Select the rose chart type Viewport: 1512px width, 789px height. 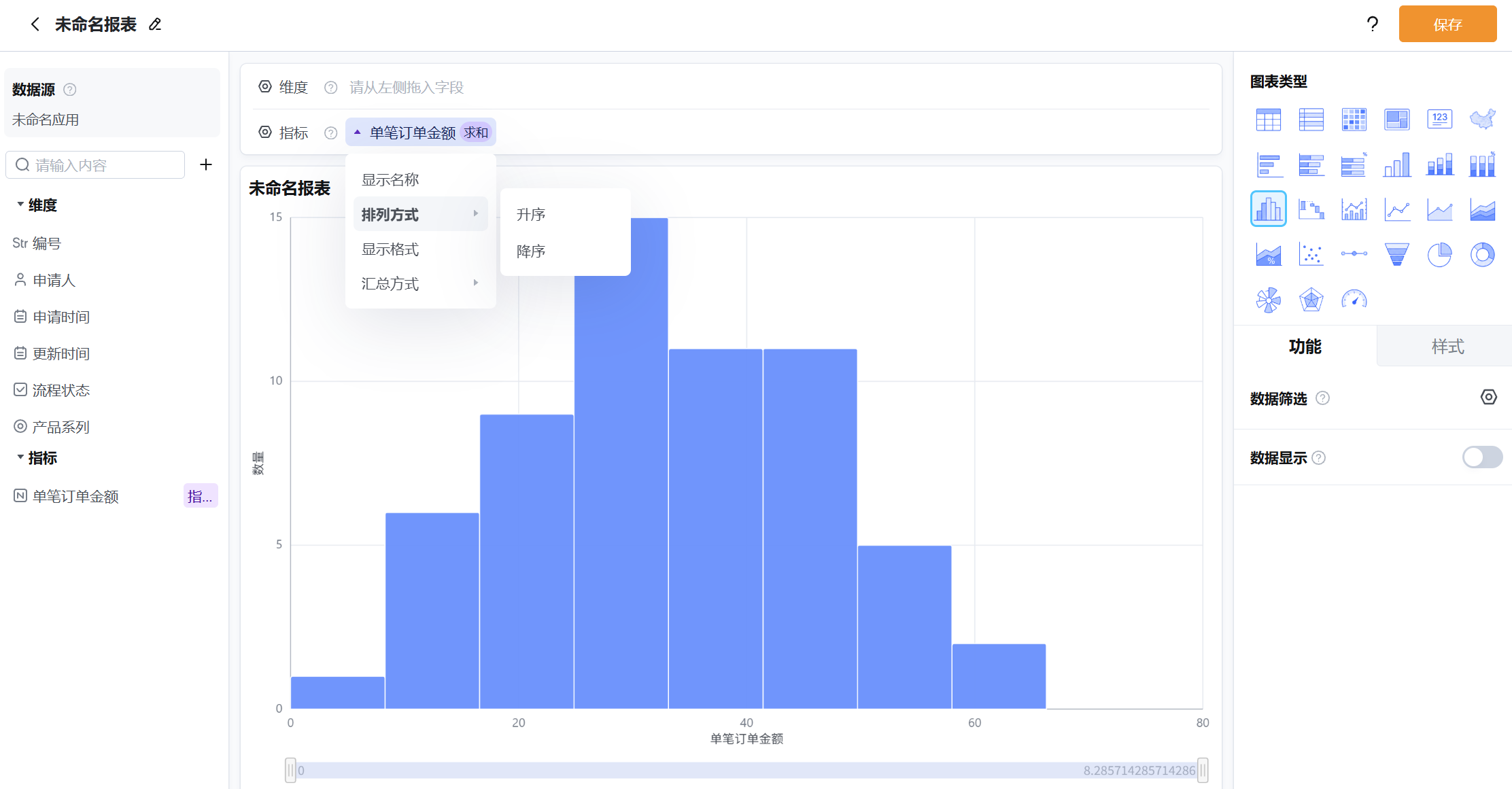(1268, 299)
